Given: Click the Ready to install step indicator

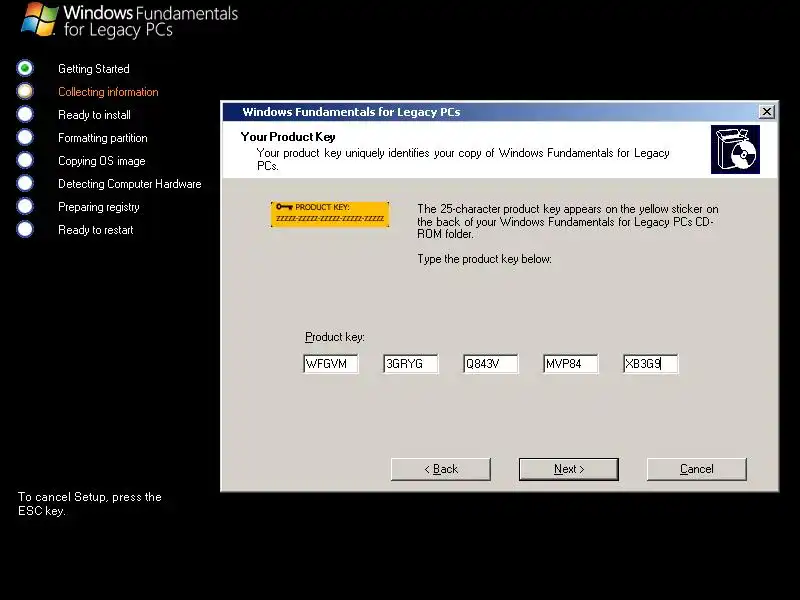Looking at the screenshot, I should [x=24, y=114].
